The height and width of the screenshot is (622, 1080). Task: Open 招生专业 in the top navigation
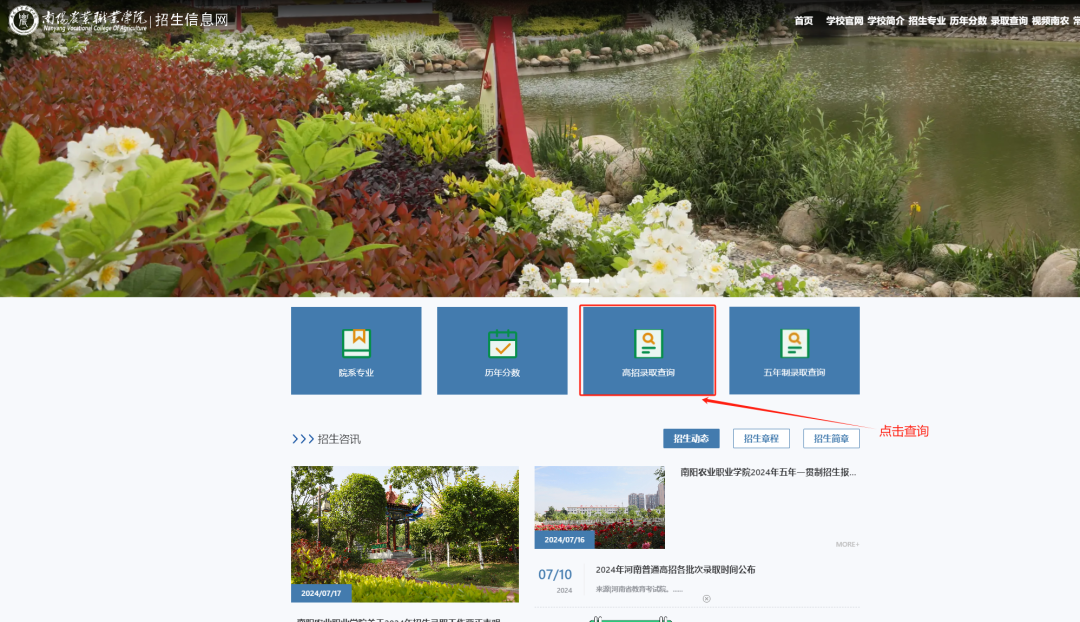pyautogui.click(x=927, y=21)
